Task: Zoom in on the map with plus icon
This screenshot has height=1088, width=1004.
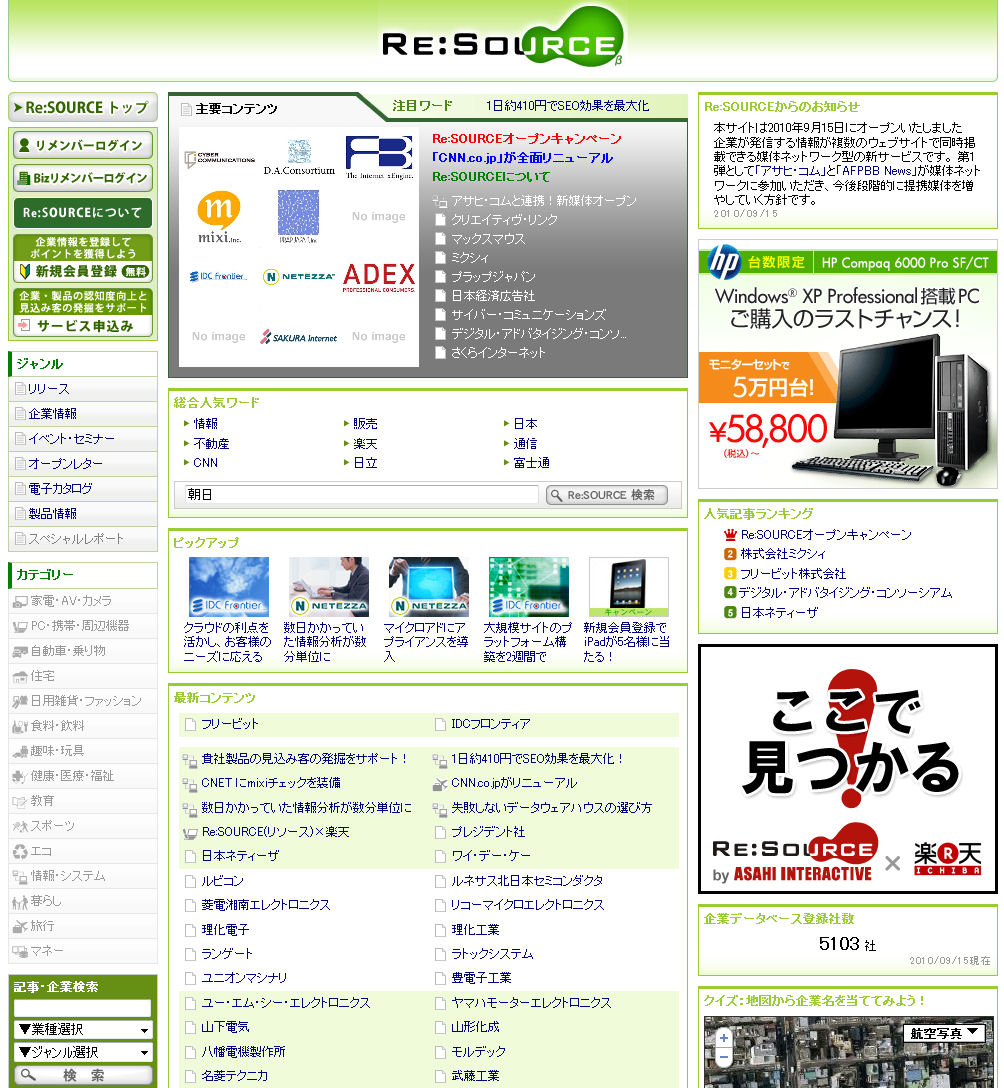Action: point(724,1039)
